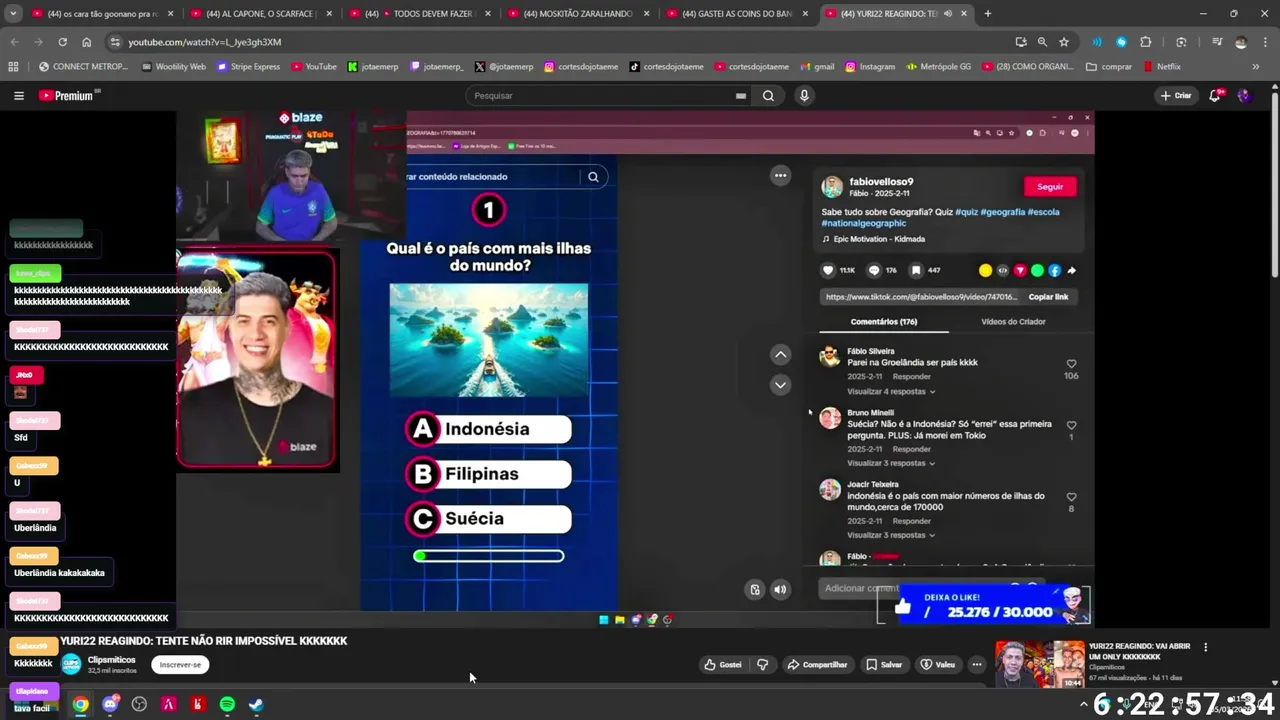
Task: Click the Seguir follow button in TikTok panel
Action: pos(1050,187)
